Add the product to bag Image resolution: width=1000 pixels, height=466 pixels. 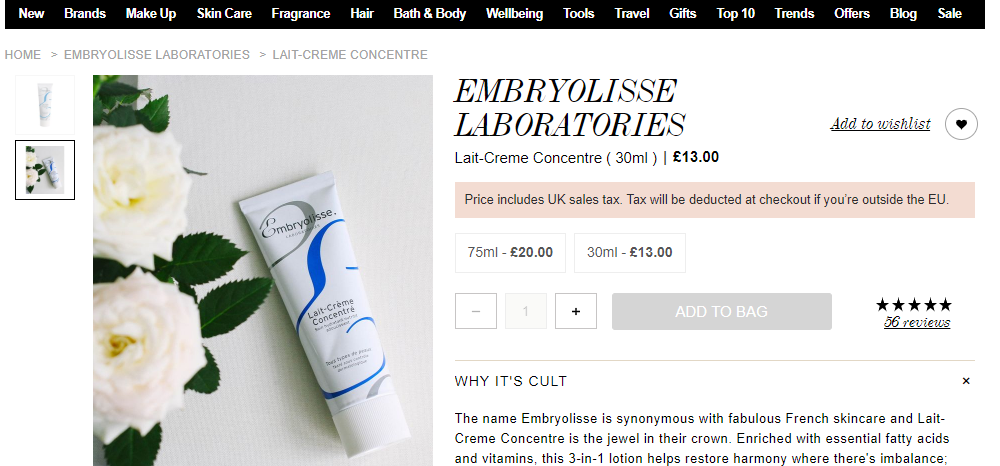pyautogui.click(x=721, y=311)
